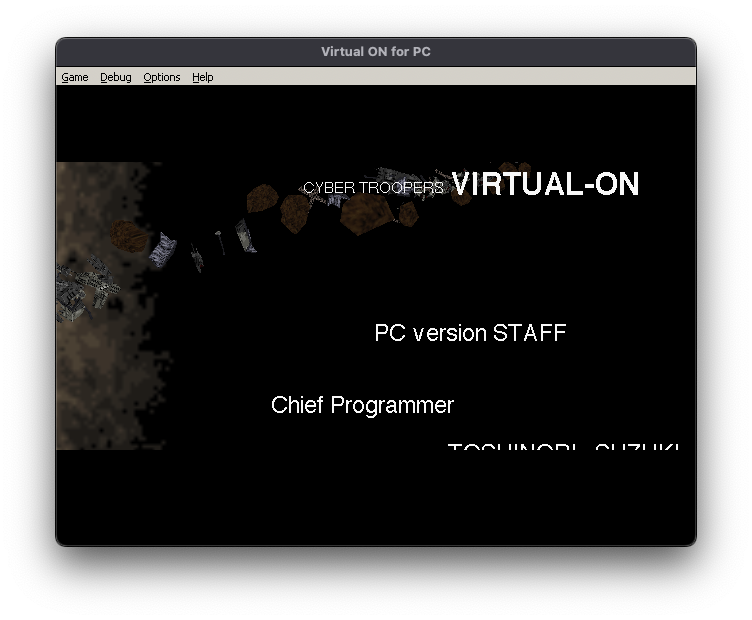Click the VIRTUAL-ON logo title
Screen dimensions: 752x620
point(545,184)
